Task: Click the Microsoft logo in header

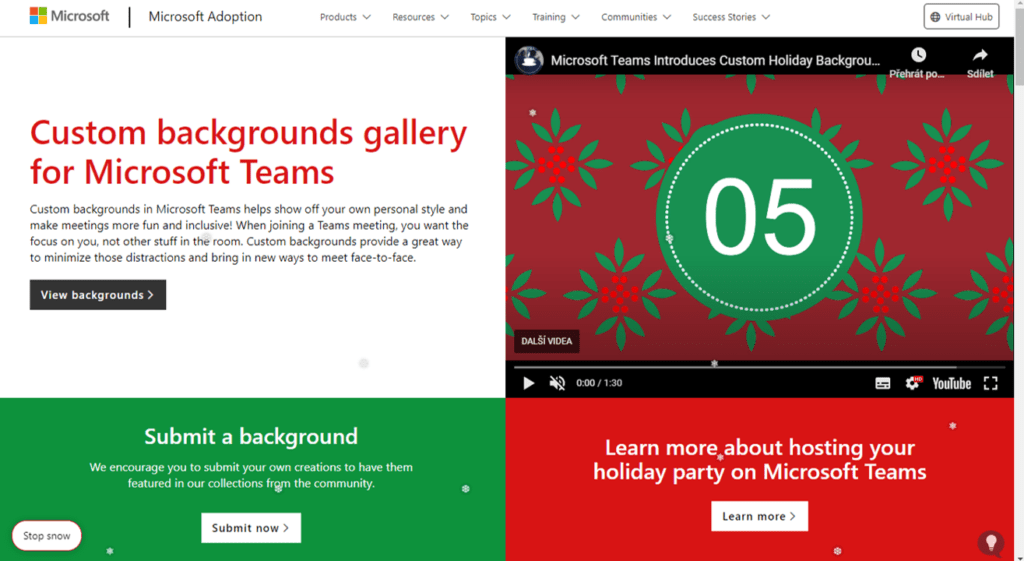Action: pos(69,17)
